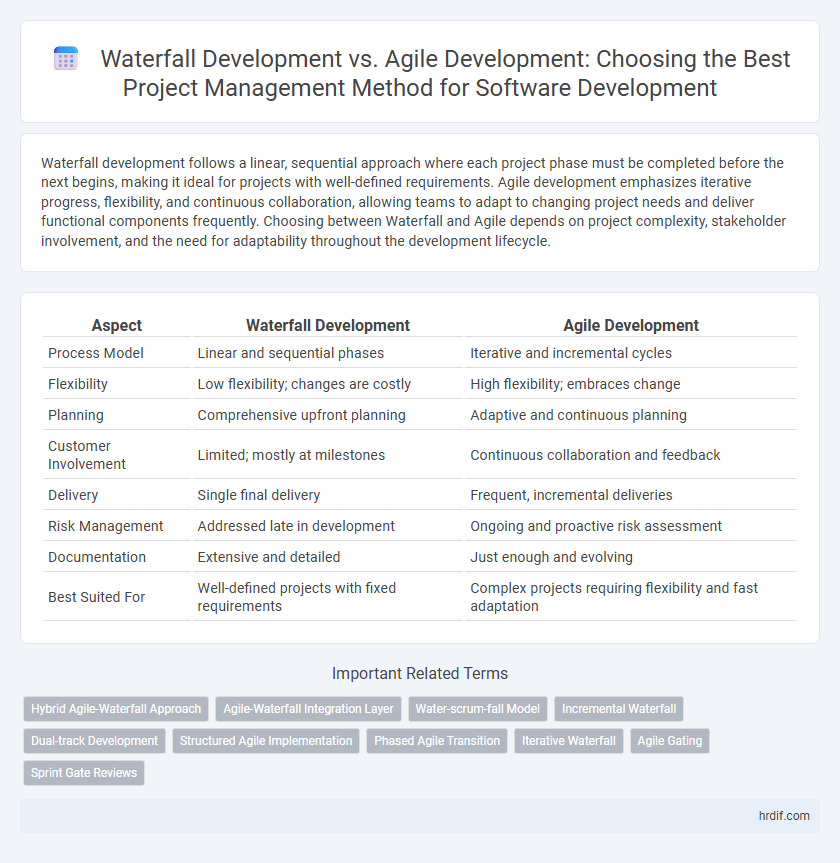The height and width of the screenshot is (863, 840).
Task: Click the Risk Management row label
Action: pos(106,526)
